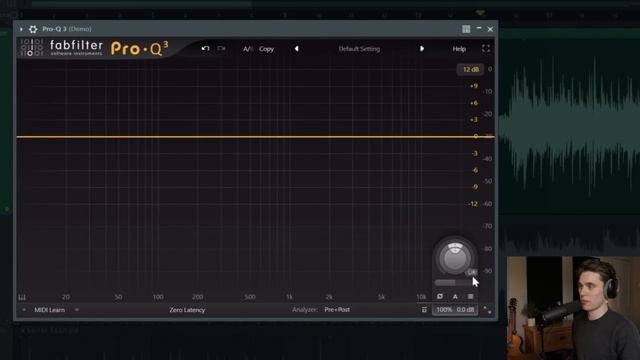Load next preset with right arrow
Image resolution: width=640 pixels, height=360 pixels.
(422, 49)
